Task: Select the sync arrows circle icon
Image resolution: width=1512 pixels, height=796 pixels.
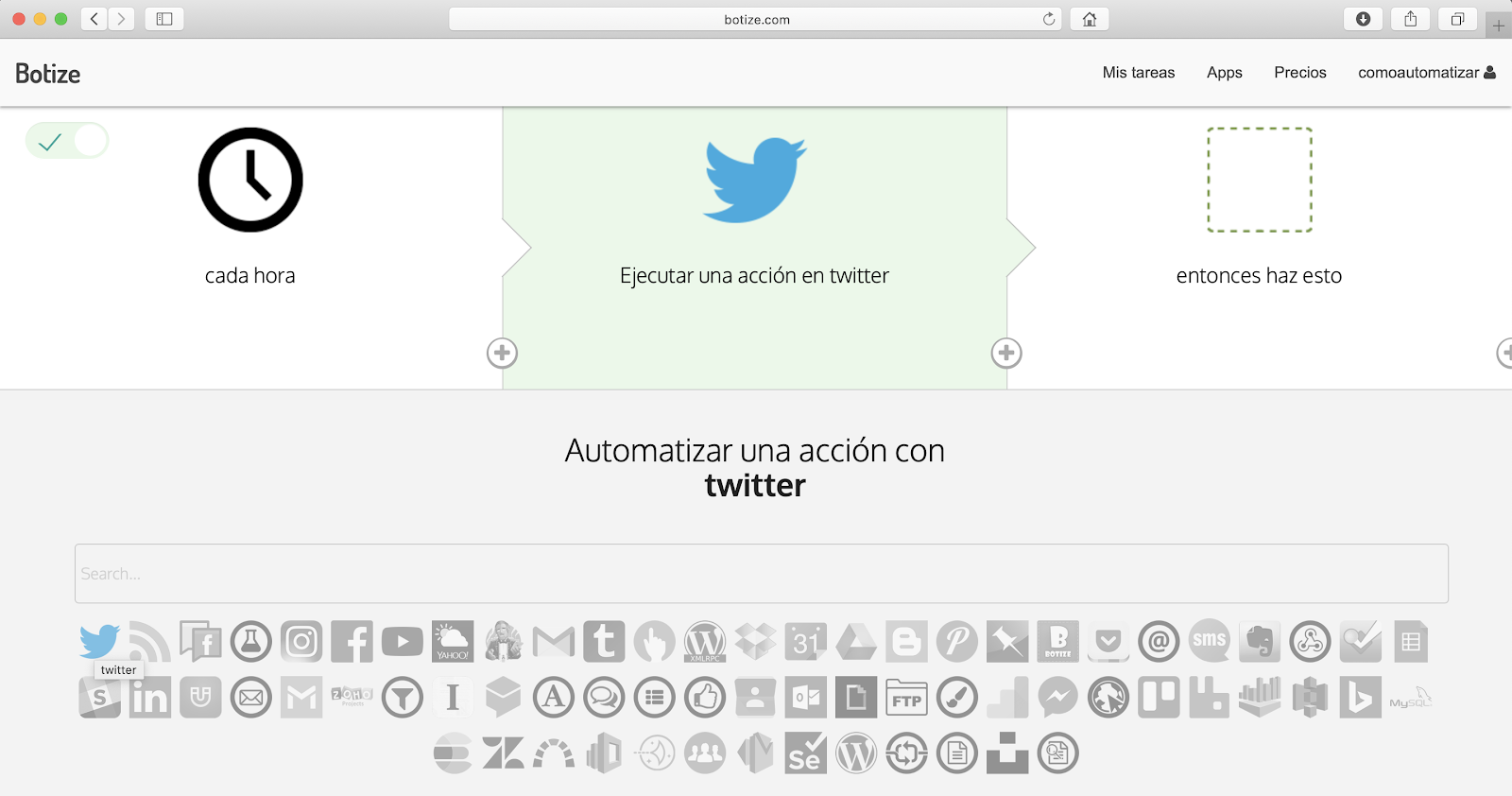Action: (906, 753)
